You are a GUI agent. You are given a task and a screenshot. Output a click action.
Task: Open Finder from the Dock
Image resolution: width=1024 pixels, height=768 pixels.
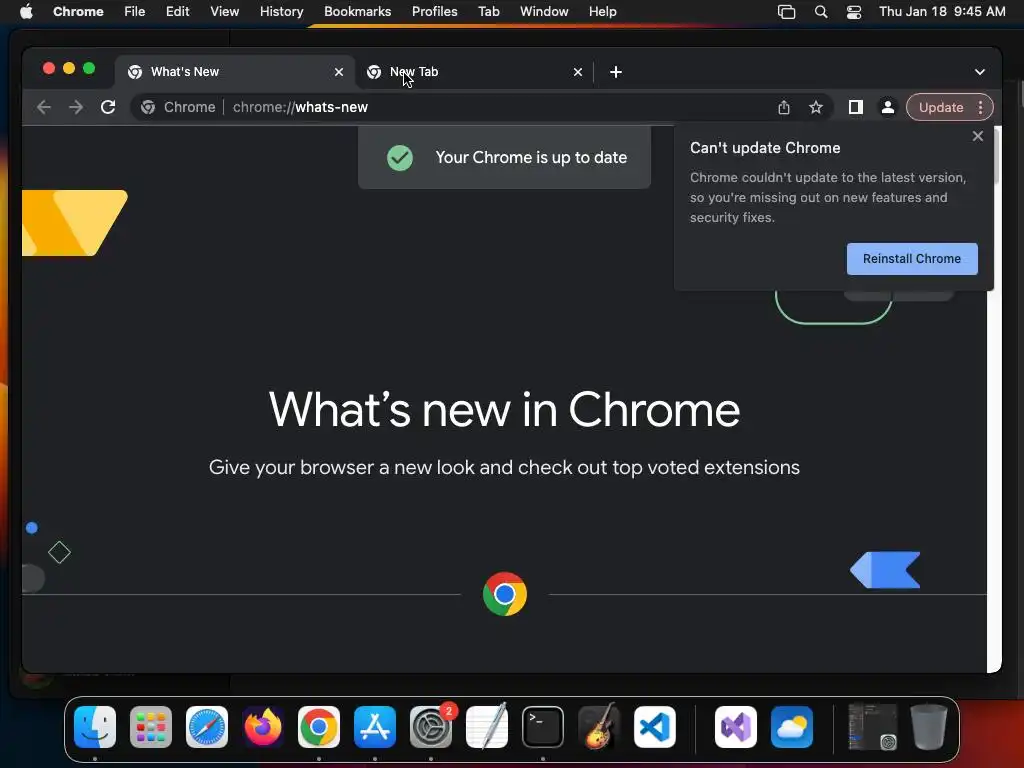95,727
